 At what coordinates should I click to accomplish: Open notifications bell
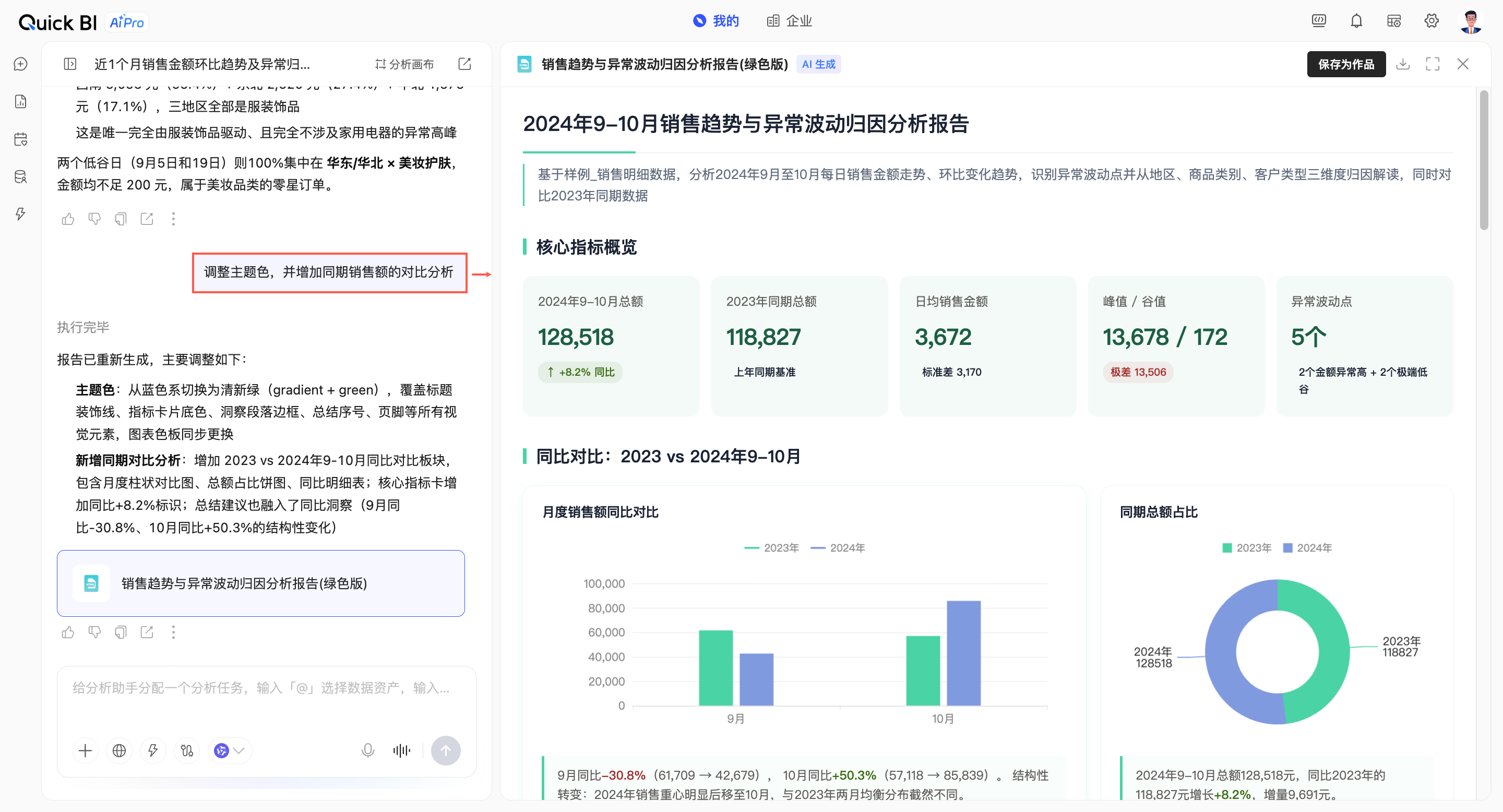click(1356, 21)
